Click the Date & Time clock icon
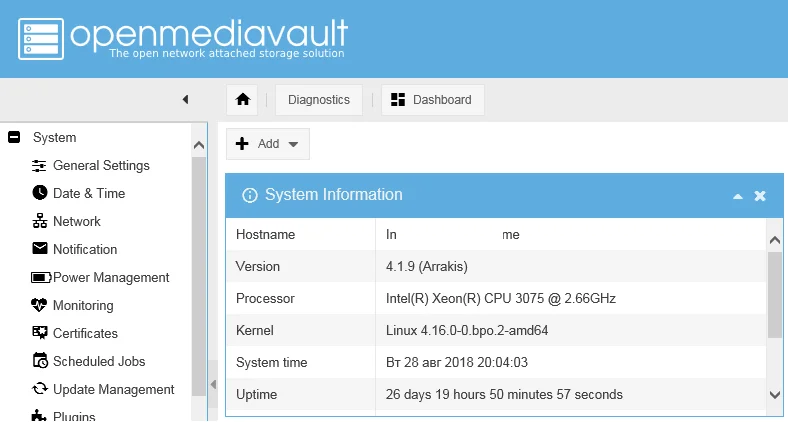788x422 pixels. coord(40,192)
